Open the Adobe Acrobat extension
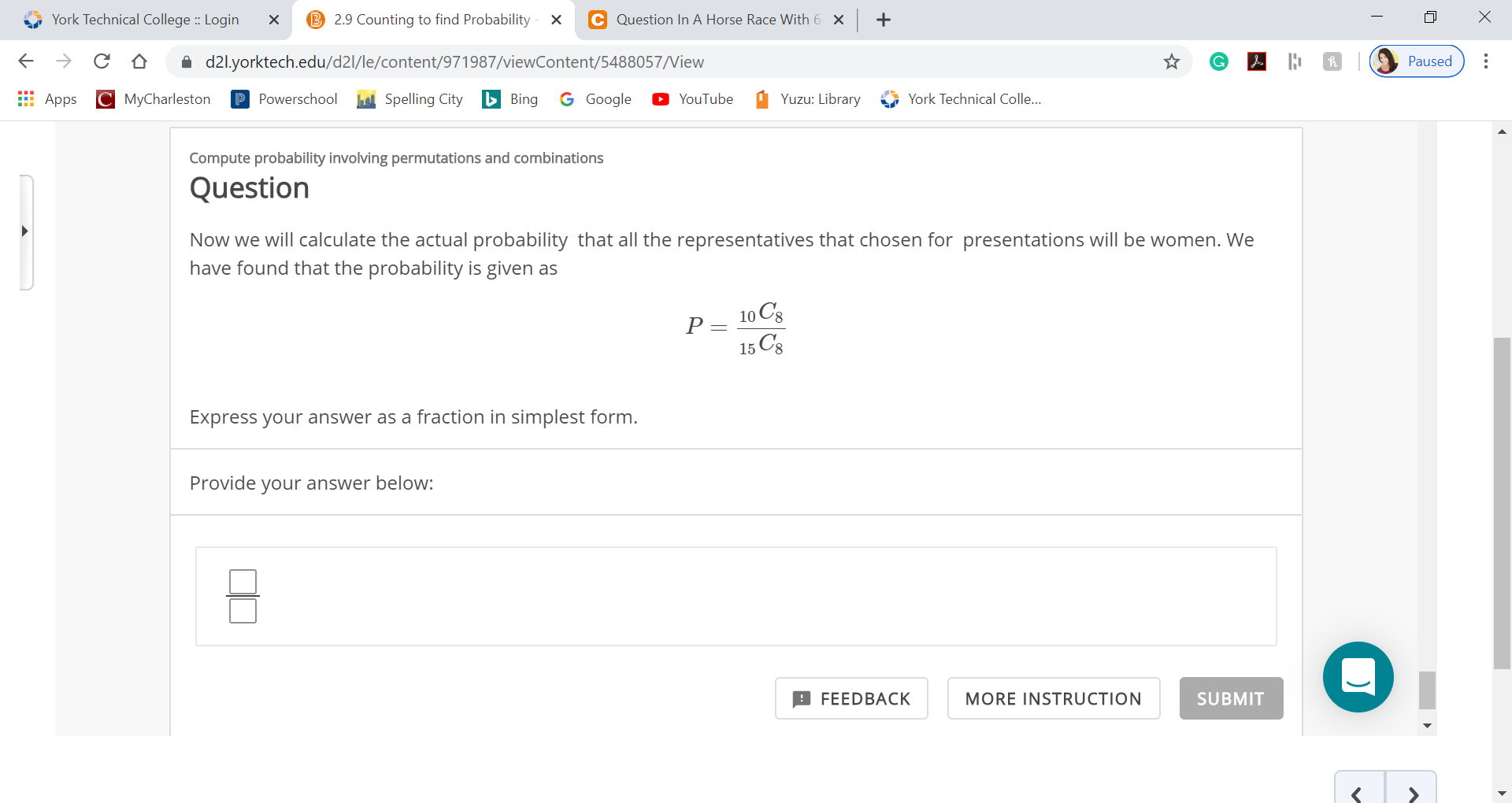 1257,61
